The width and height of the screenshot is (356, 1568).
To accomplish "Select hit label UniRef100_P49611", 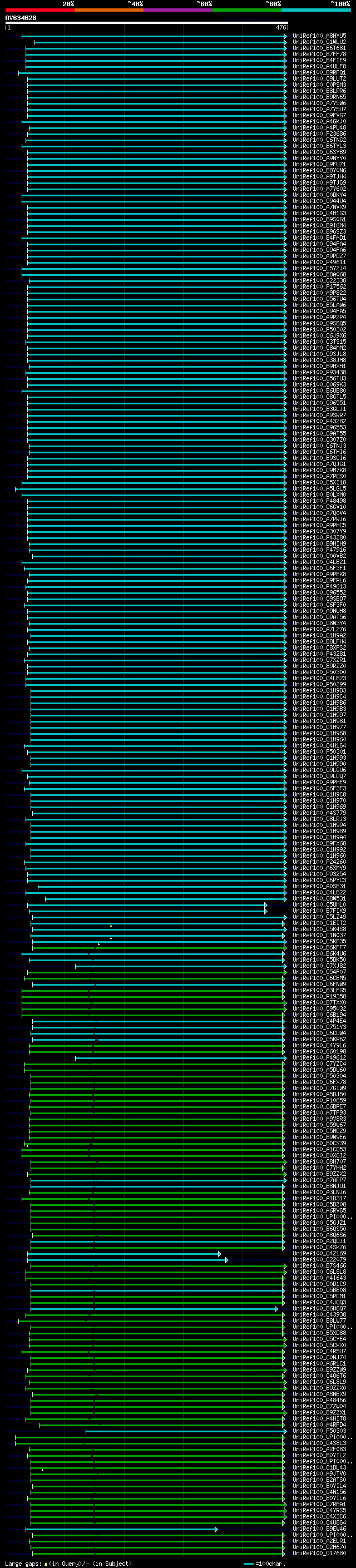I will [x=319, y=263].
